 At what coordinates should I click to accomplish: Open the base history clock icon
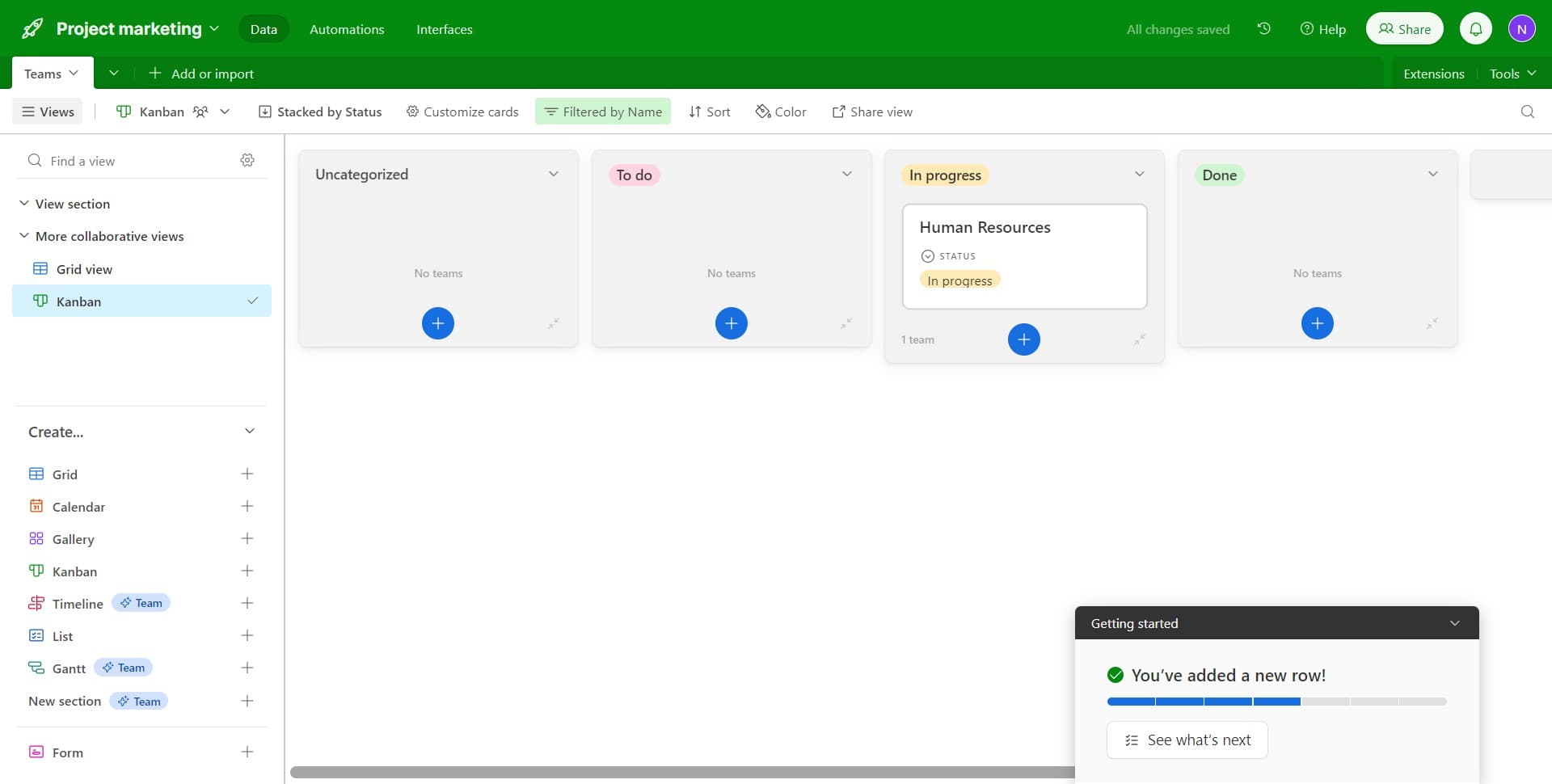pos(1264,29)
